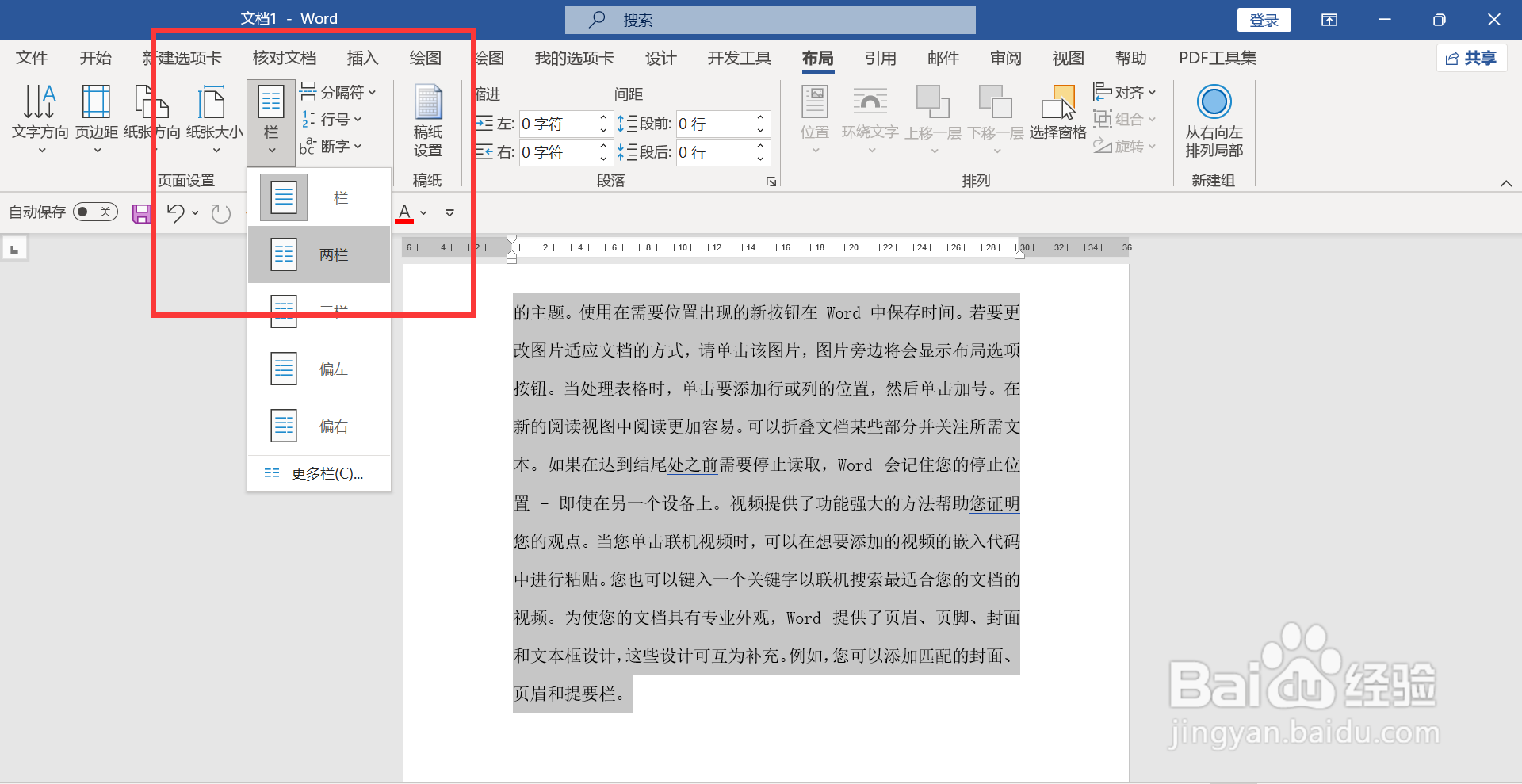Viewport: 1522px width, 784px height.
Task: Click the Sign in (登录) button
Action: point(1264,20)
